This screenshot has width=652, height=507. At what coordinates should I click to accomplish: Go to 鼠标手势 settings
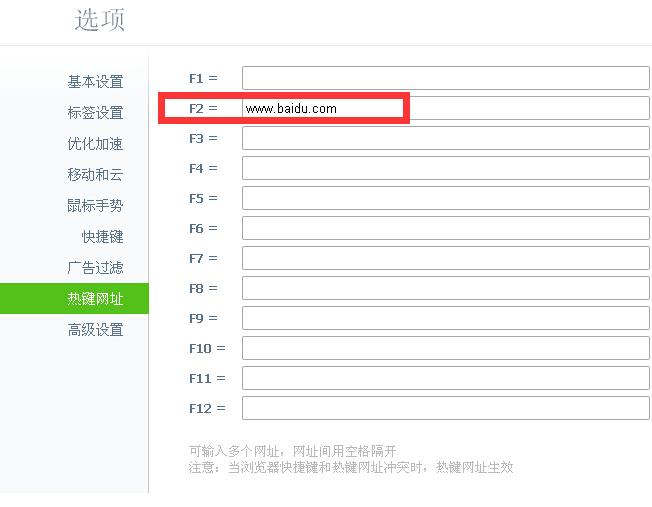point(95,206)
